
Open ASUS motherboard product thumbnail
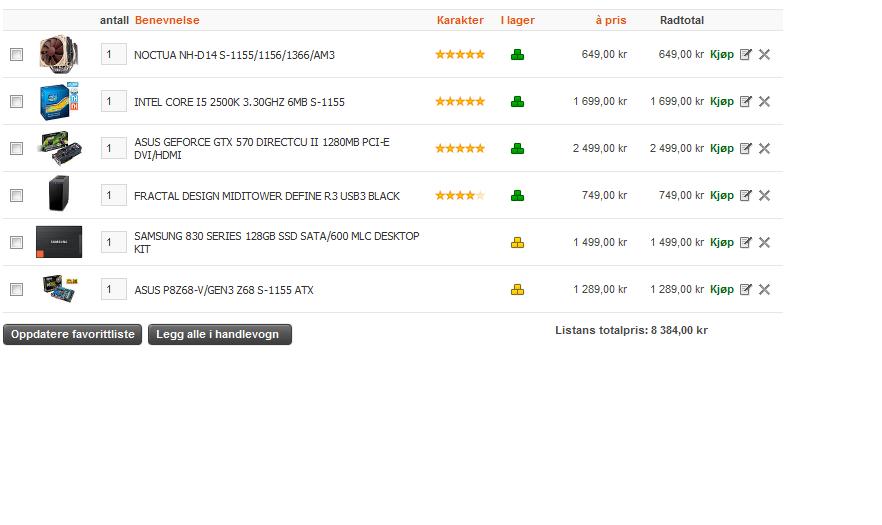60,288
